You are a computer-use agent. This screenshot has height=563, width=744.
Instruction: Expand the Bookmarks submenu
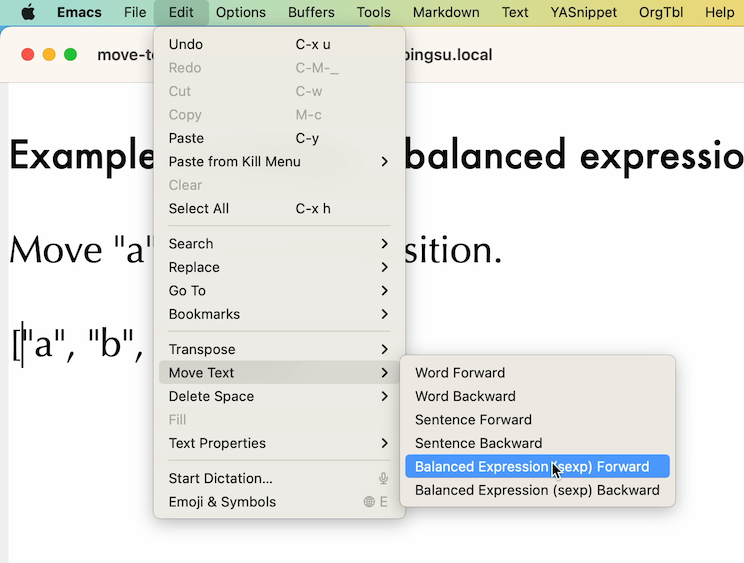(279, 314)
